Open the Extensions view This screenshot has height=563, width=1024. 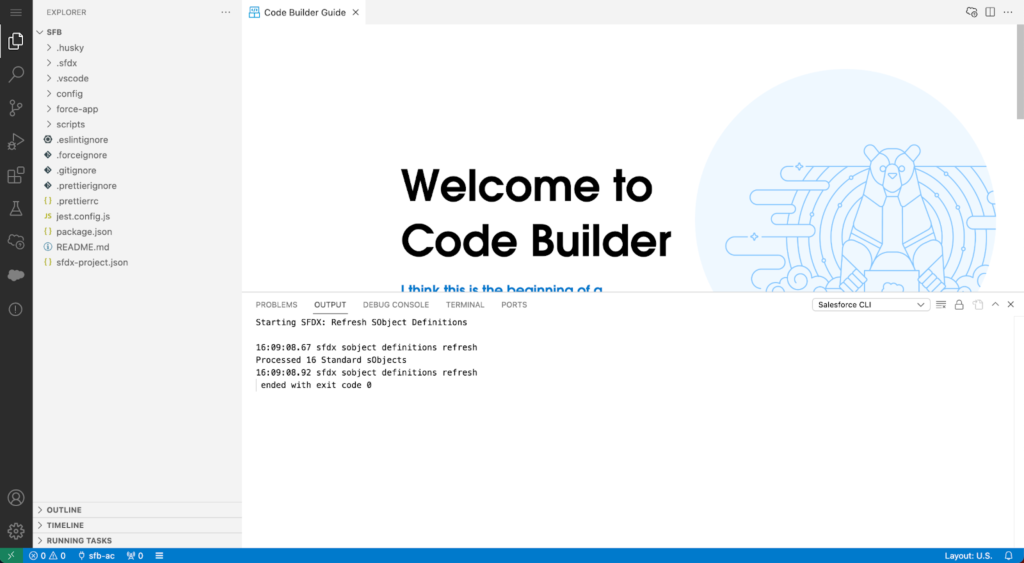coord(16,175)
